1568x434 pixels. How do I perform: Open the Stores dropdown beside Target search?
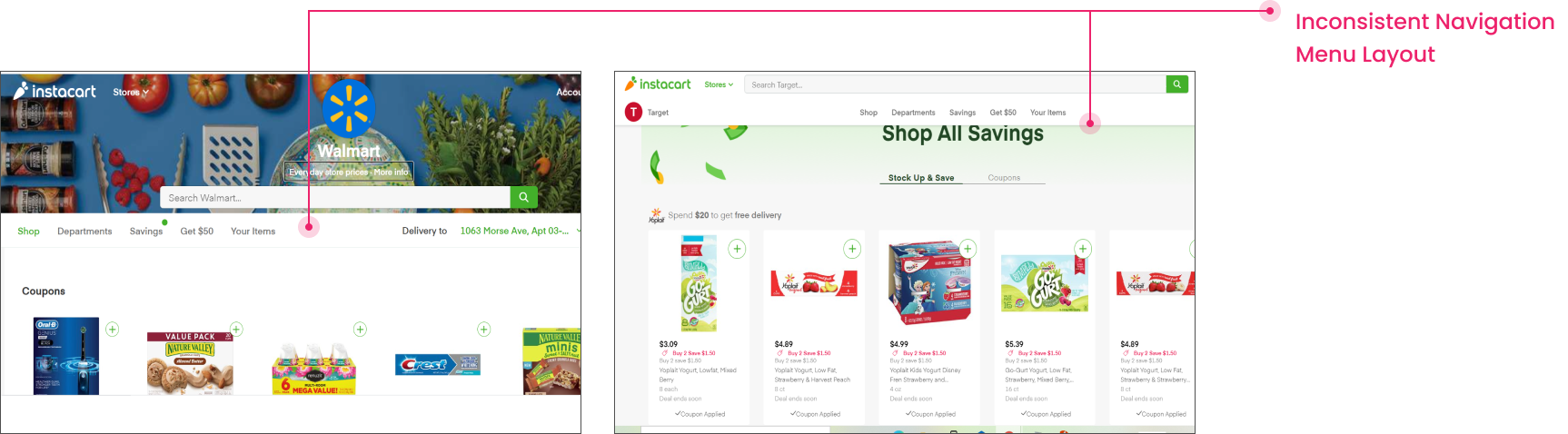(x=719, y=84)
